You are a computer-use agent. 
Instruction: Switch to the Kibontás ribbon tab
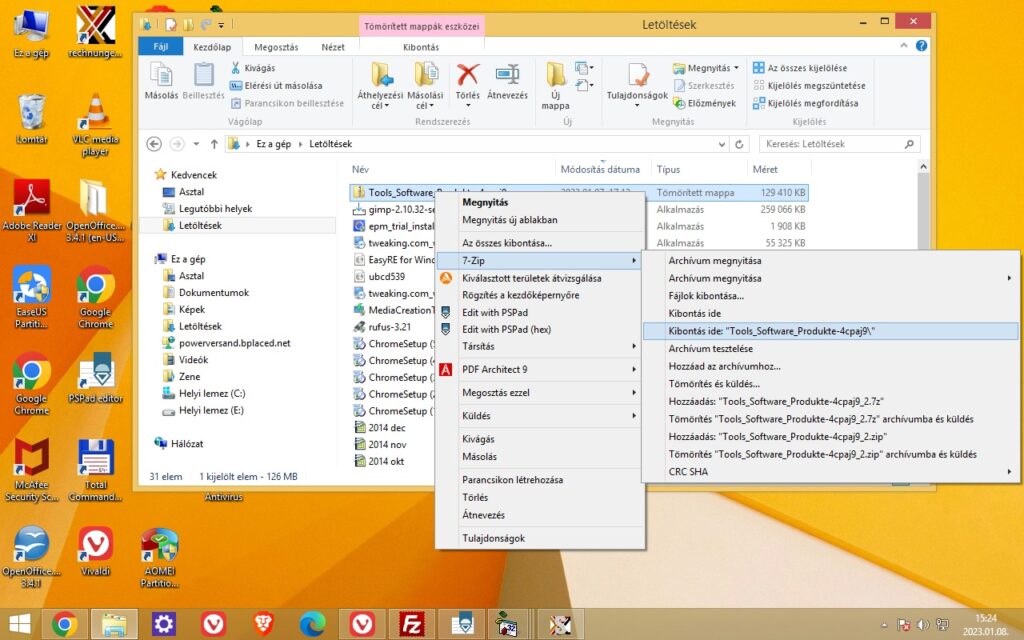[421, 47]
